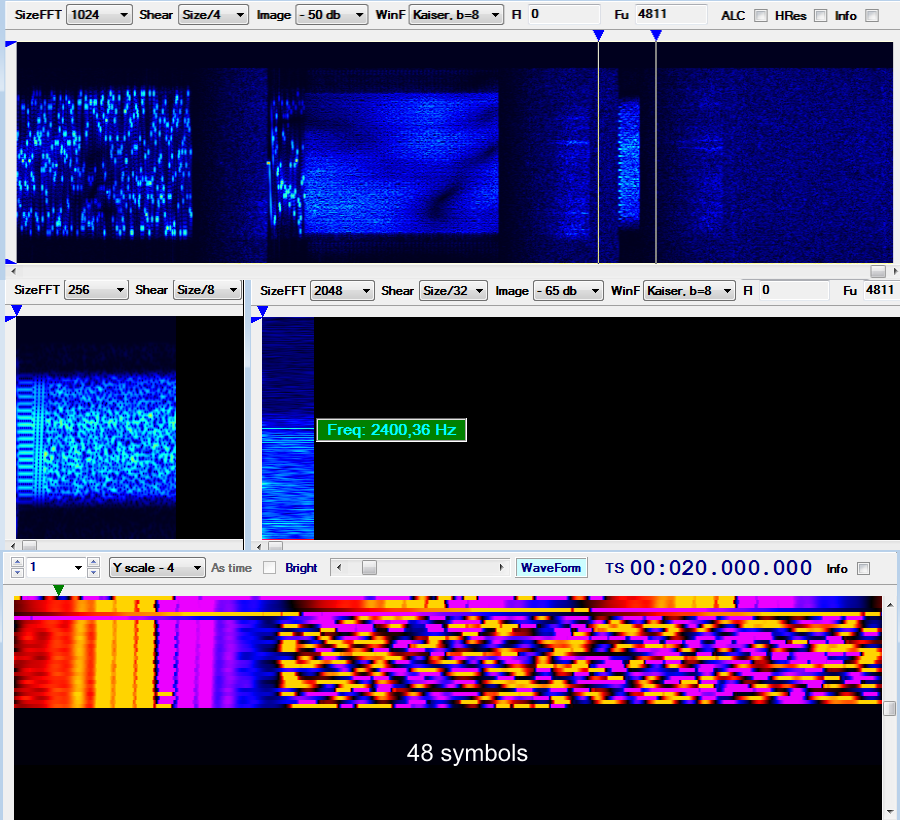Click the blue marker on the 2048 FFT panel
Image resolution: width=900 pixels, height=820 pixels.
click(x=260, y=312)
